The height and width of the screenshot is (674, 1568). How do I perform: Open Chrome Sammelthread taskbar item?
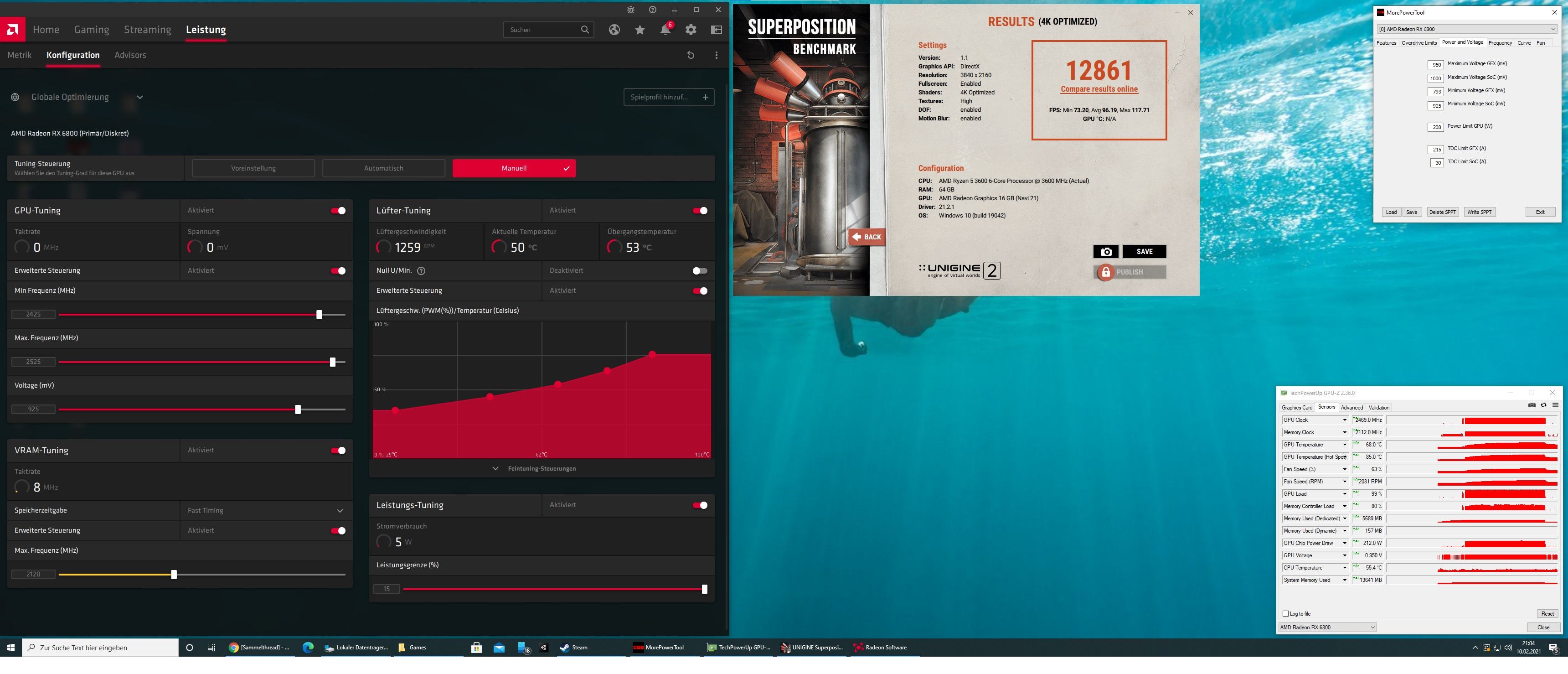coord(261,647)
